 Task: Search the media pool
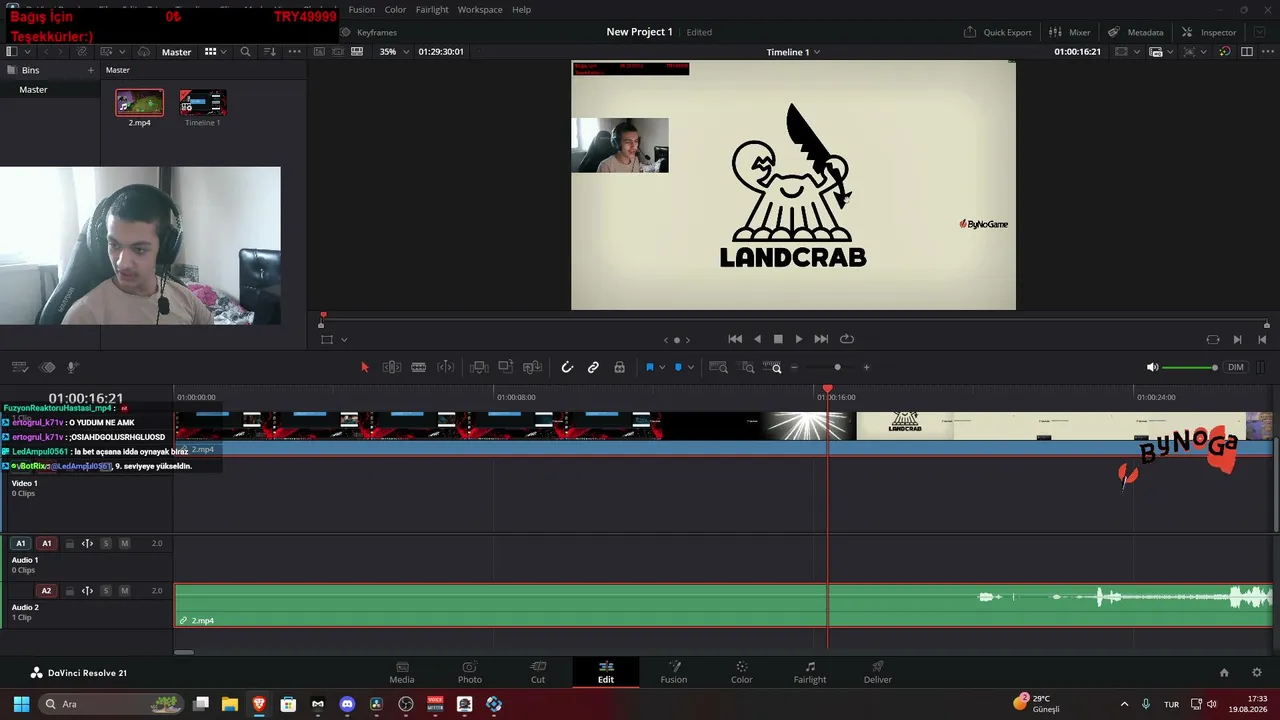coord(245,52)
